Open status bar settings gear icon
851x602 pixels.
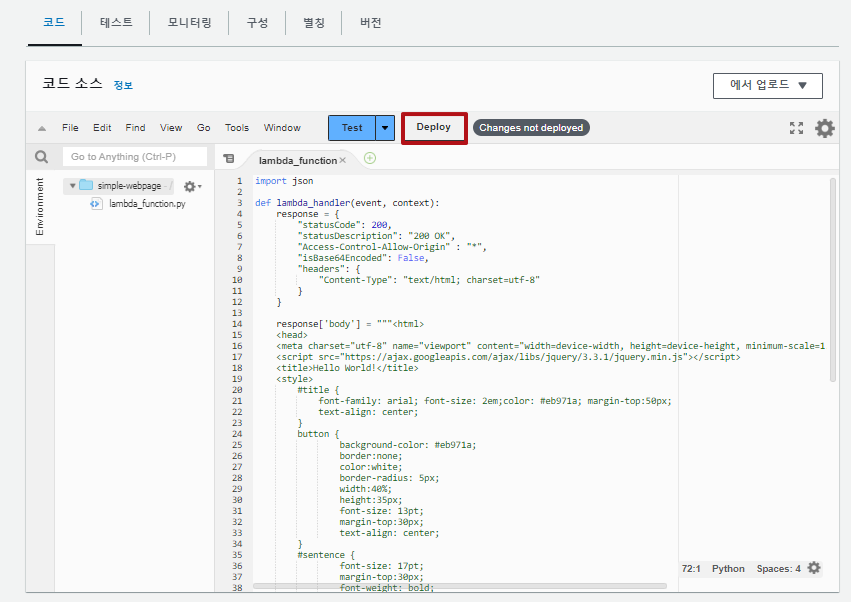pos(814,568)
